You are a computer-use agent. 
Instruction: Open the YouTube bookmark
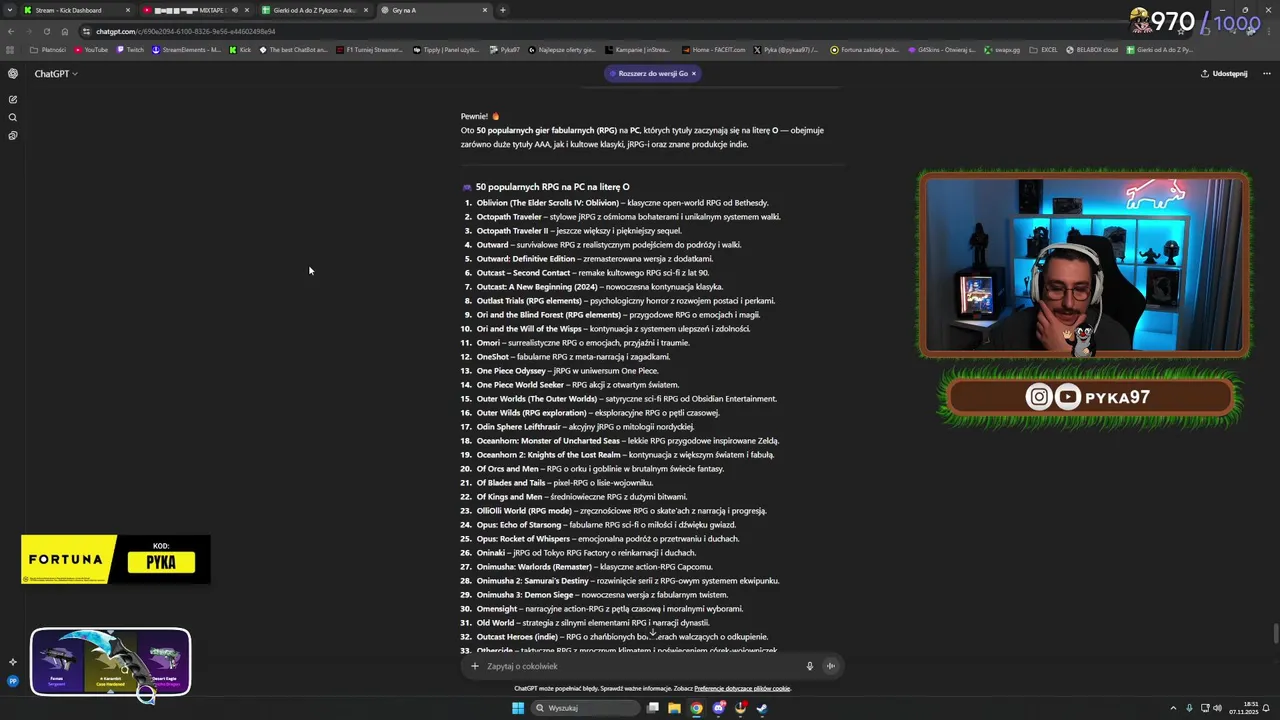[91, 49]
